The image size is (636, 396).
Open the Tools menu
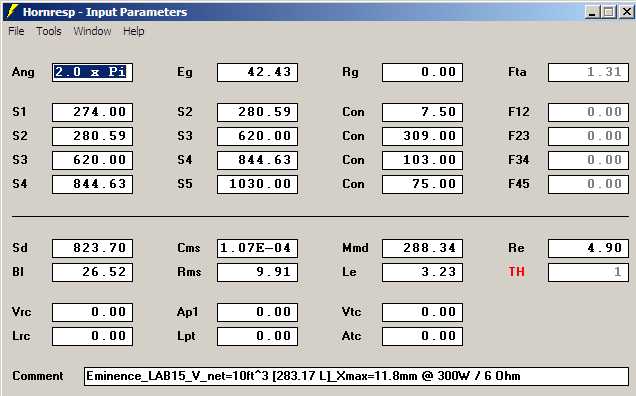[x=49, y=31]
